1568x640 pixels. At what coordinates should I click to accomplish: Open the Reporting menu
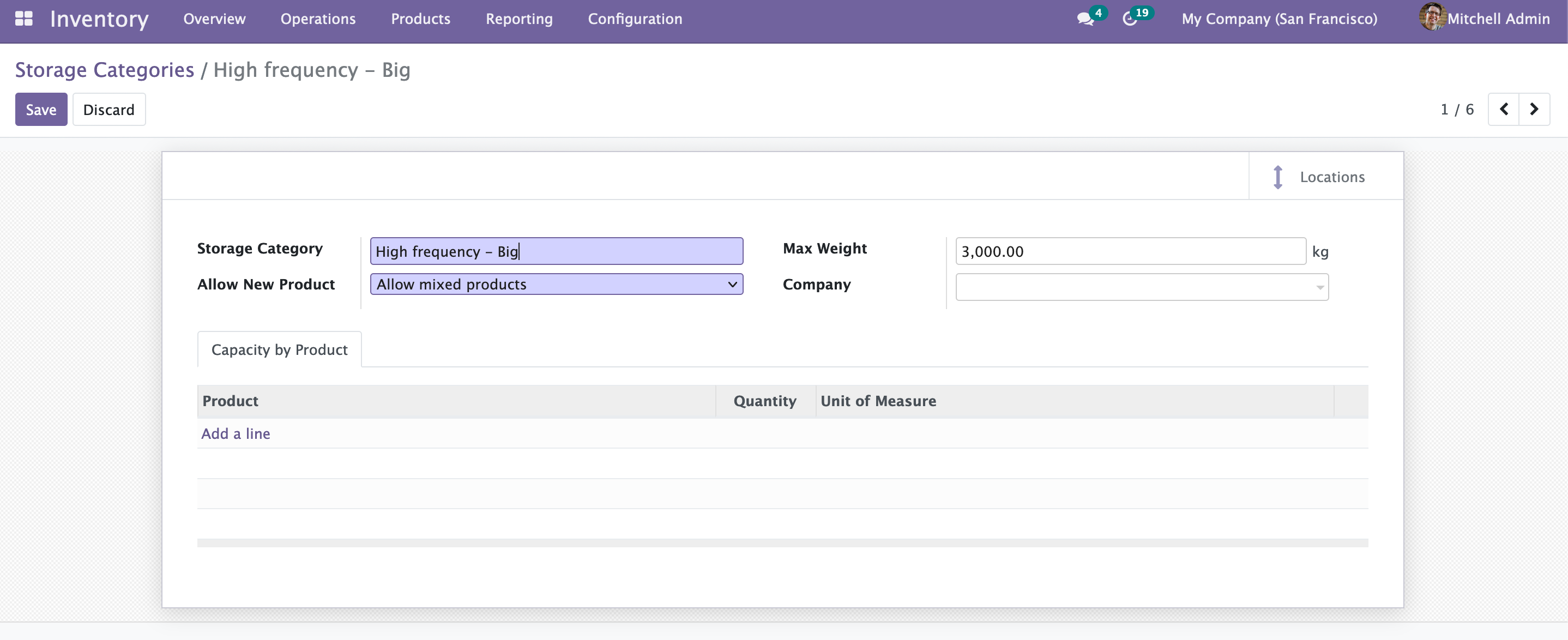(518, 19)
